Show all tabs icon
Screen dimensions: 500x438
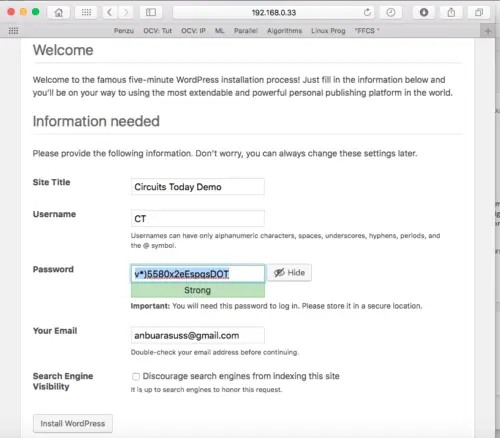pos(479,12)
